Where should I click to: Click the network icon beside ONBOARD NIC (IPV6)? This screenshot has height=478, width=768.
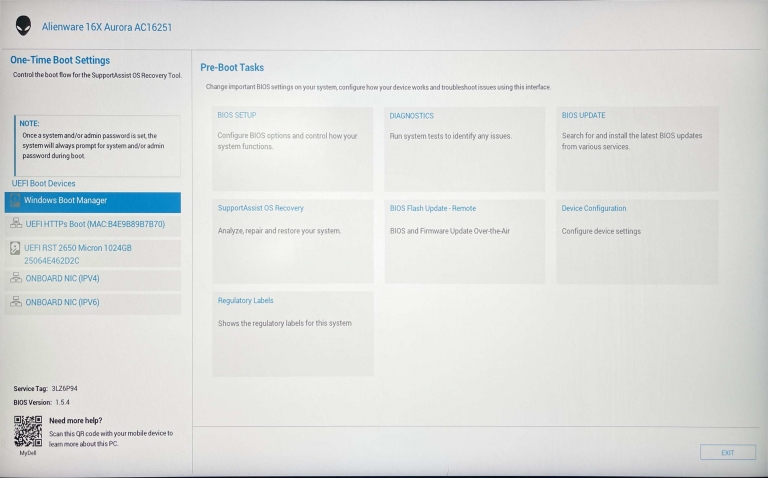(x=15, y=302)
